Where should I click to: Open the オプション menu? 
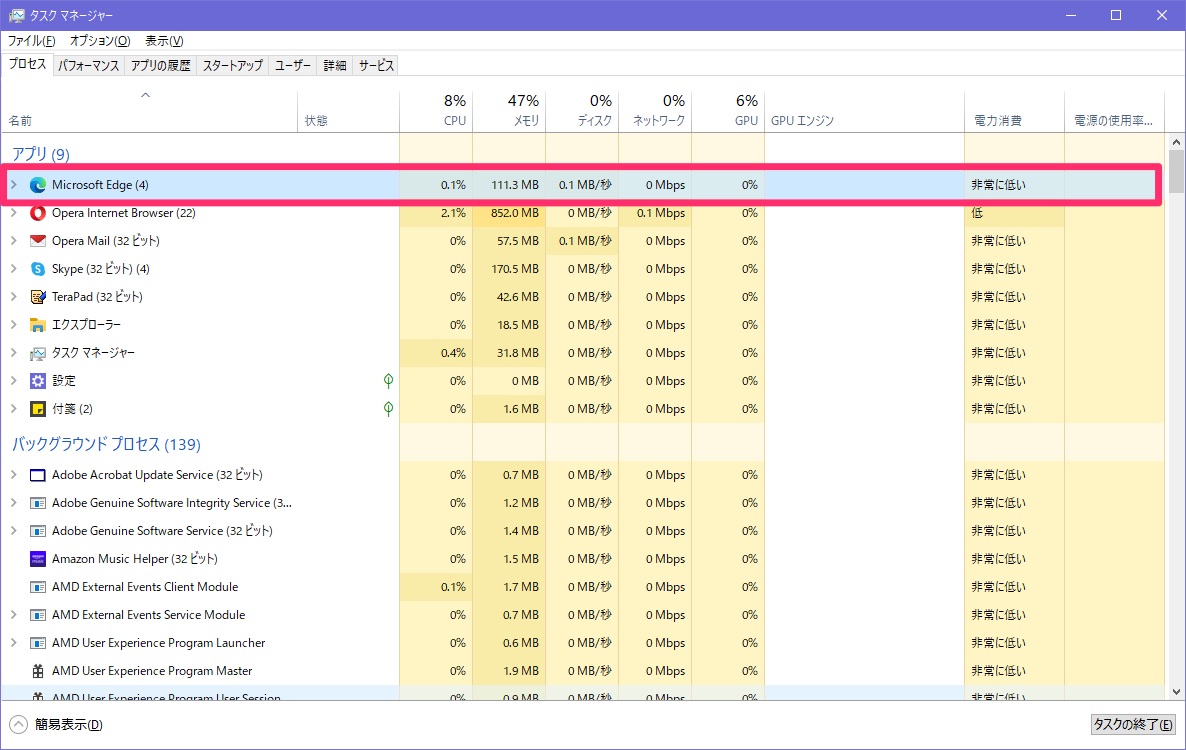100,41
